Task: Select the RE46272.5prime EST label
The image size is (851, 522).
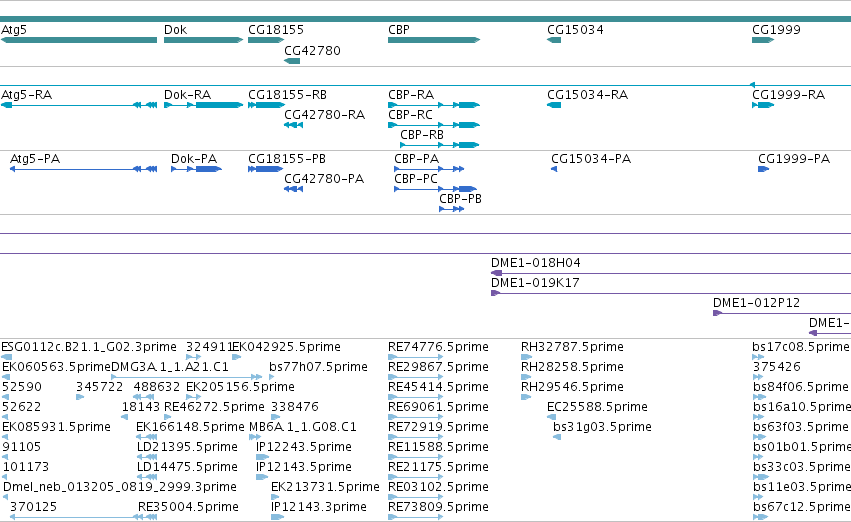Action: coord(214,407)
